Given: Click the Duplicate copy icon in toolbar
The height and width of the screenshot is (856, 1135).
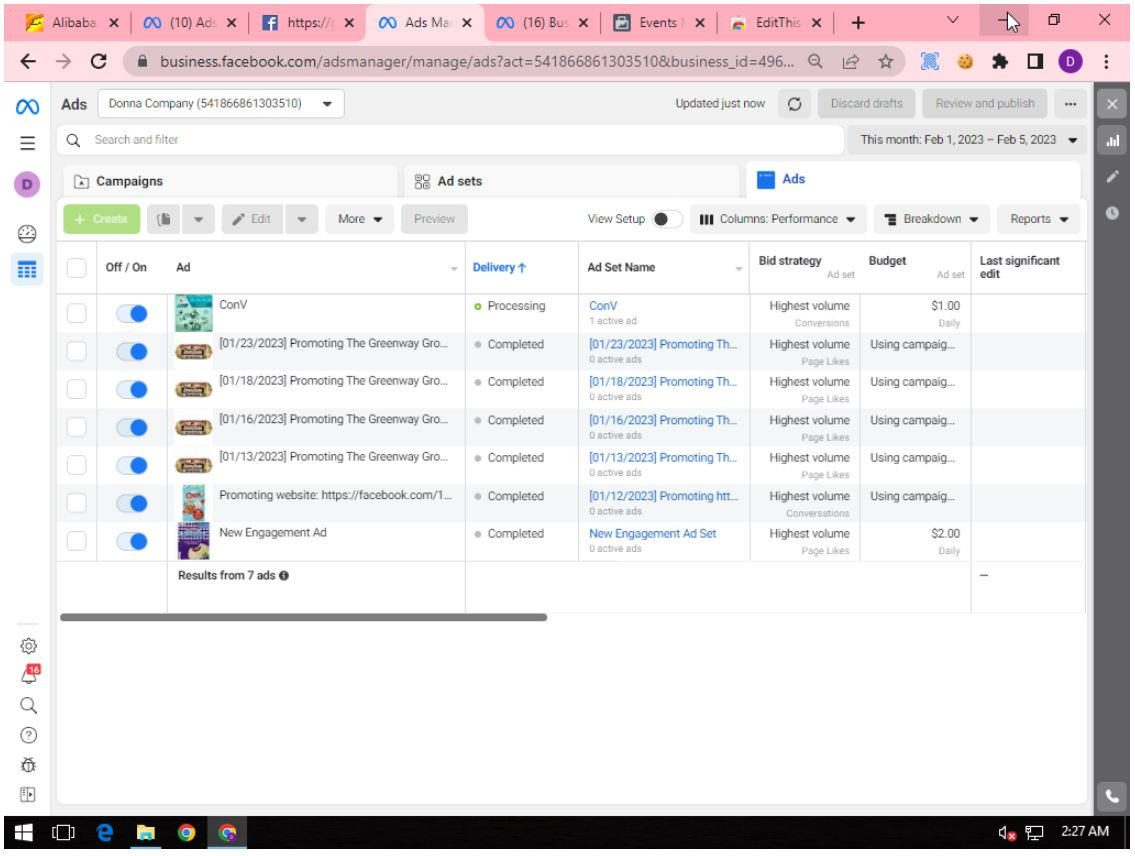Looking at the screenshot, I should (x=164, y=219).
